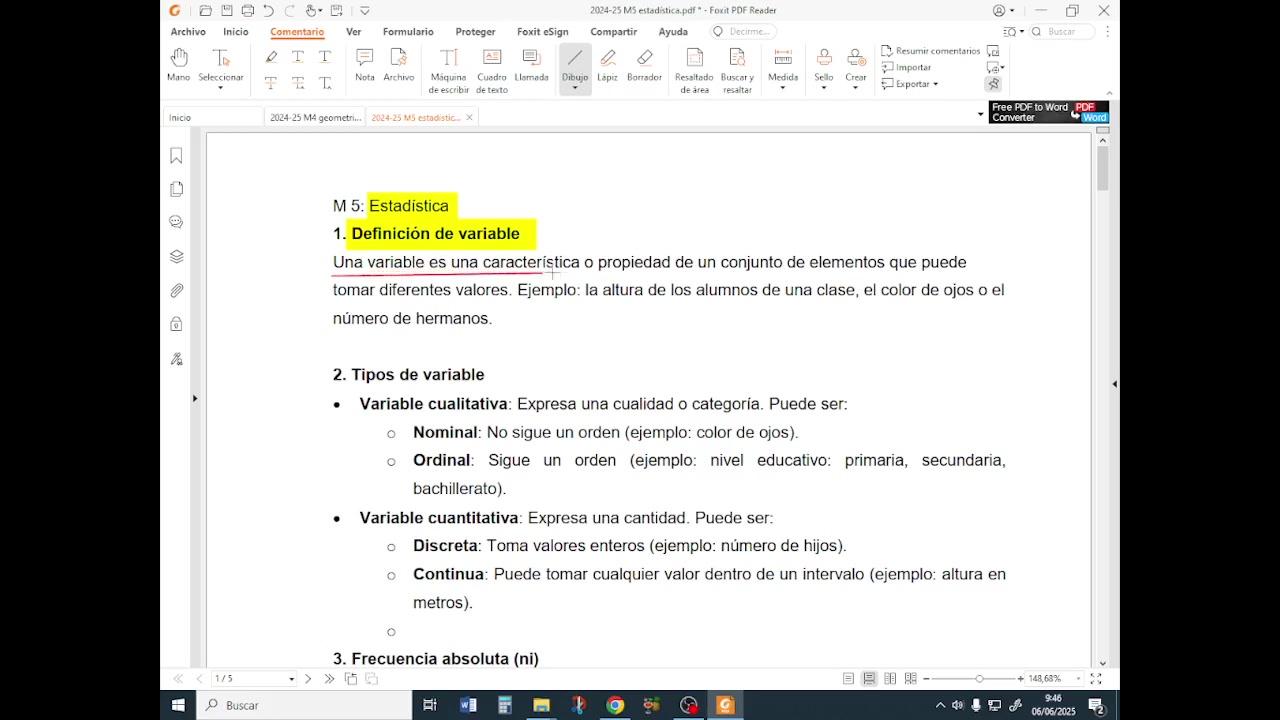Open the bookmarks panel in sidebar
The width and height of the screenshot is (1280, 720).
click(x=176, y=155)
